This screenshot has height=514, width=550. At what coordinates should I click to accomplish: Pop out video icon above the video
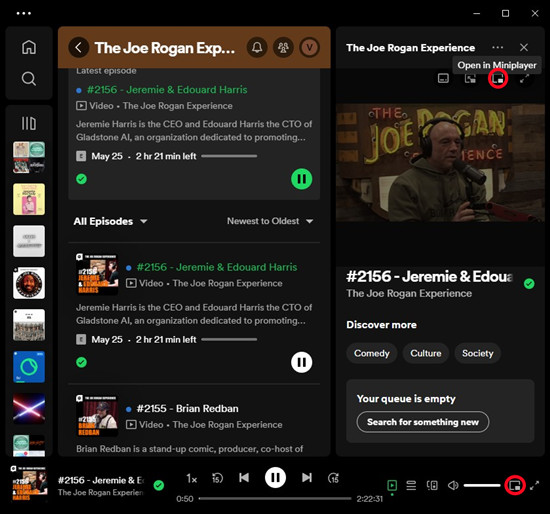coord(470,78)
